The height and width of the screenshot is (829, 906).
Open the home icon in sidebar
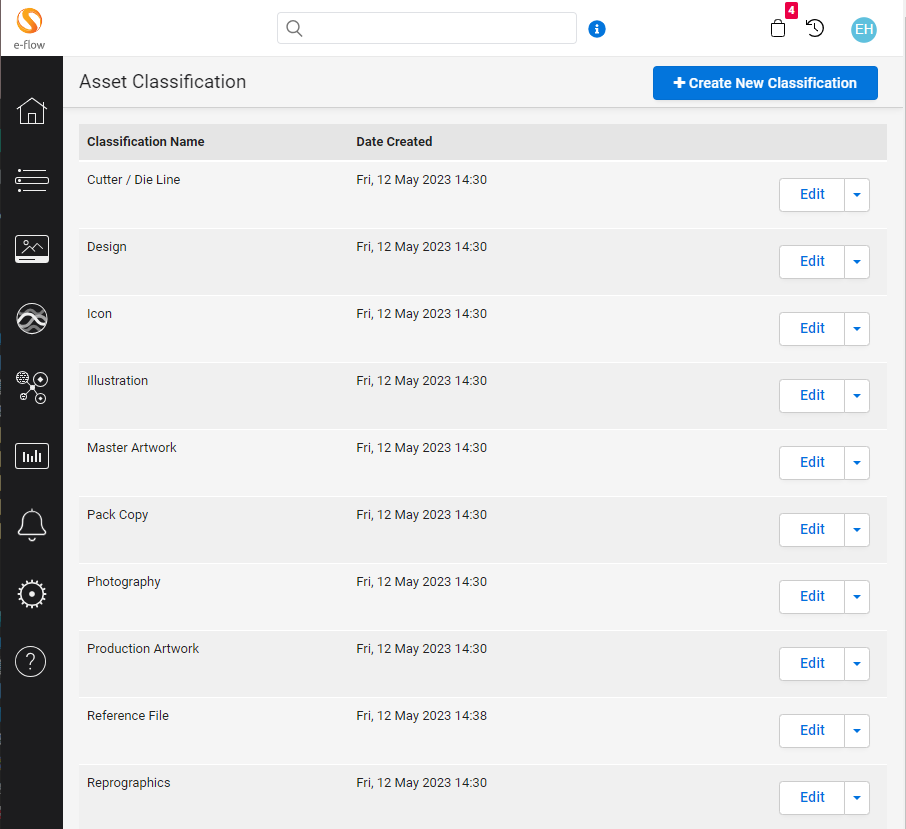click(32, 111)
